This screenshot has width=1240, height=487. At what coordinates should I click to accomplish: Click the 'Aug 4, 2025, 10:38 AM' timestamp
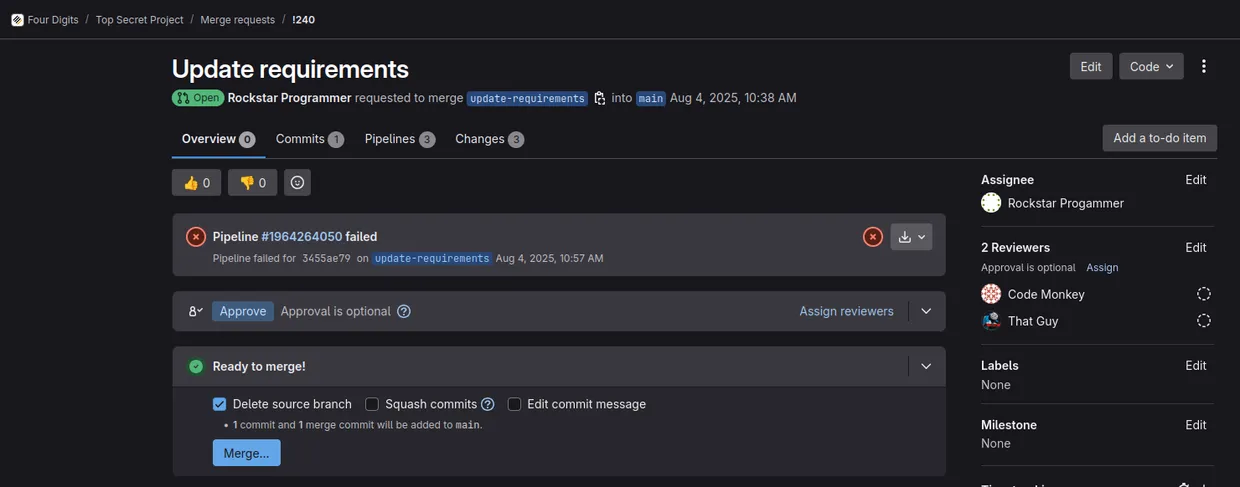pyautogui.click(x=733, y=98)
